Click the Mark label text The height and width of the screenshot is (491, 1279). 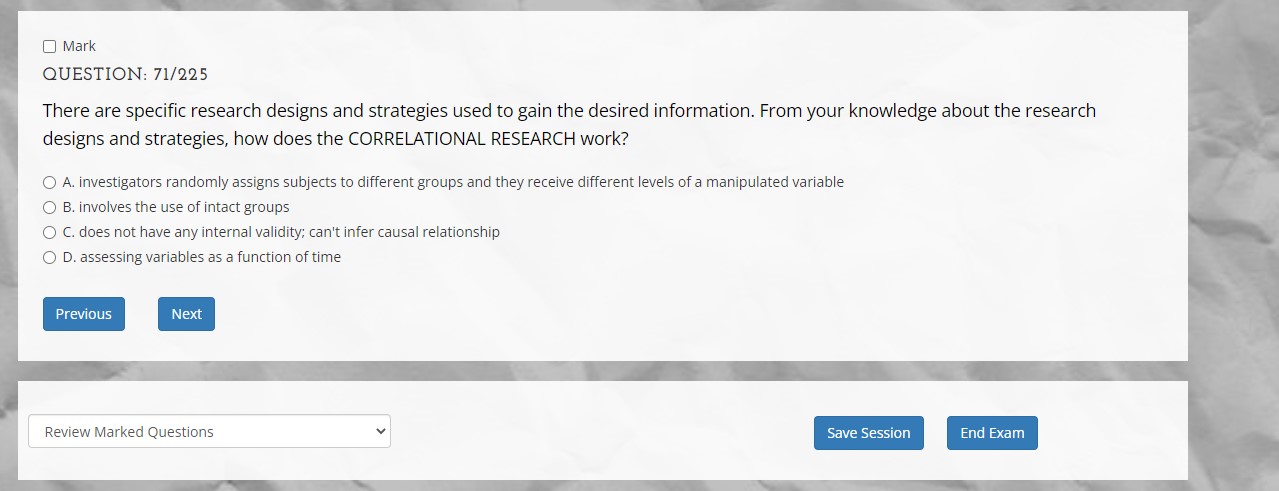[x=79, y=46]
